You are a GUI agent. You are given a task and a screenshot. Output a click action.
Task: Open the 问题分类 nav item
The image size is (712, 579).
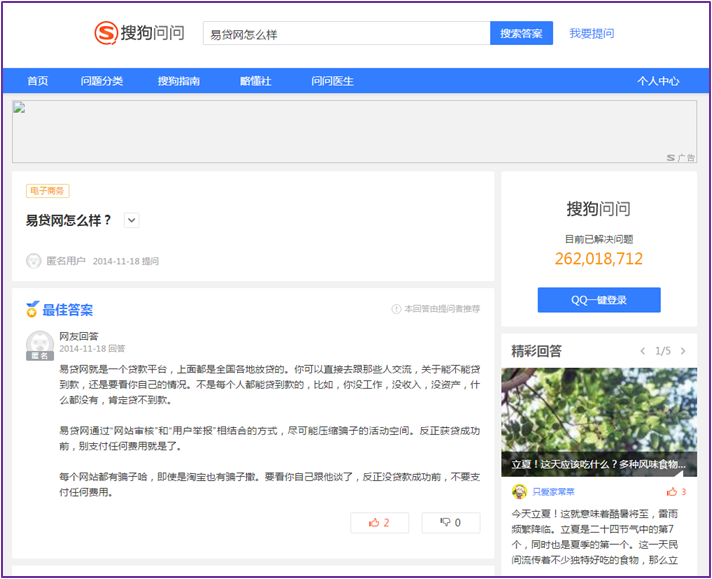102,81
